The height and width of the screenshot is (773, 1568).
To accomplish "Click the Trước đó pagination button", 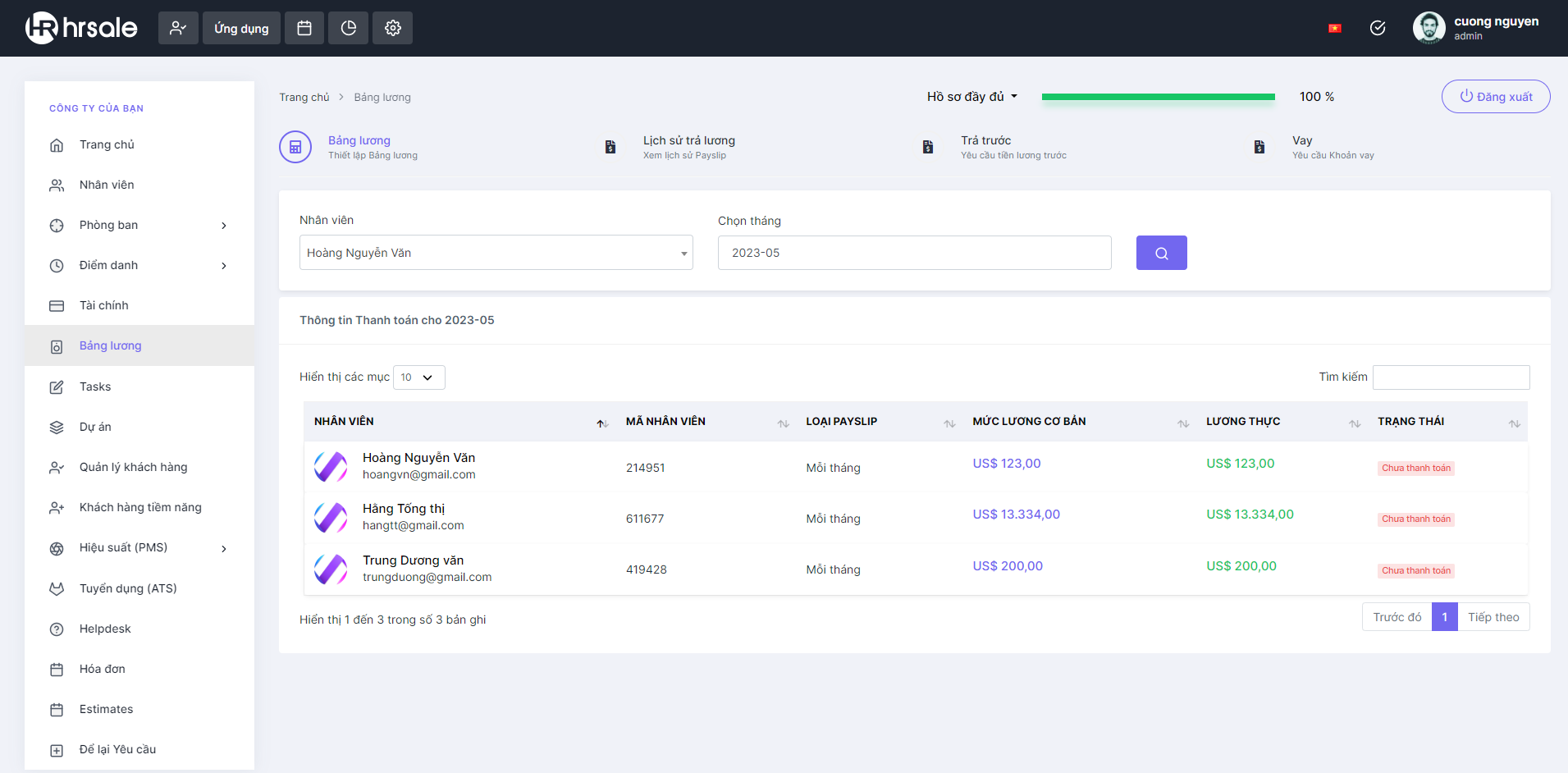I will (x=1397, y=617).
